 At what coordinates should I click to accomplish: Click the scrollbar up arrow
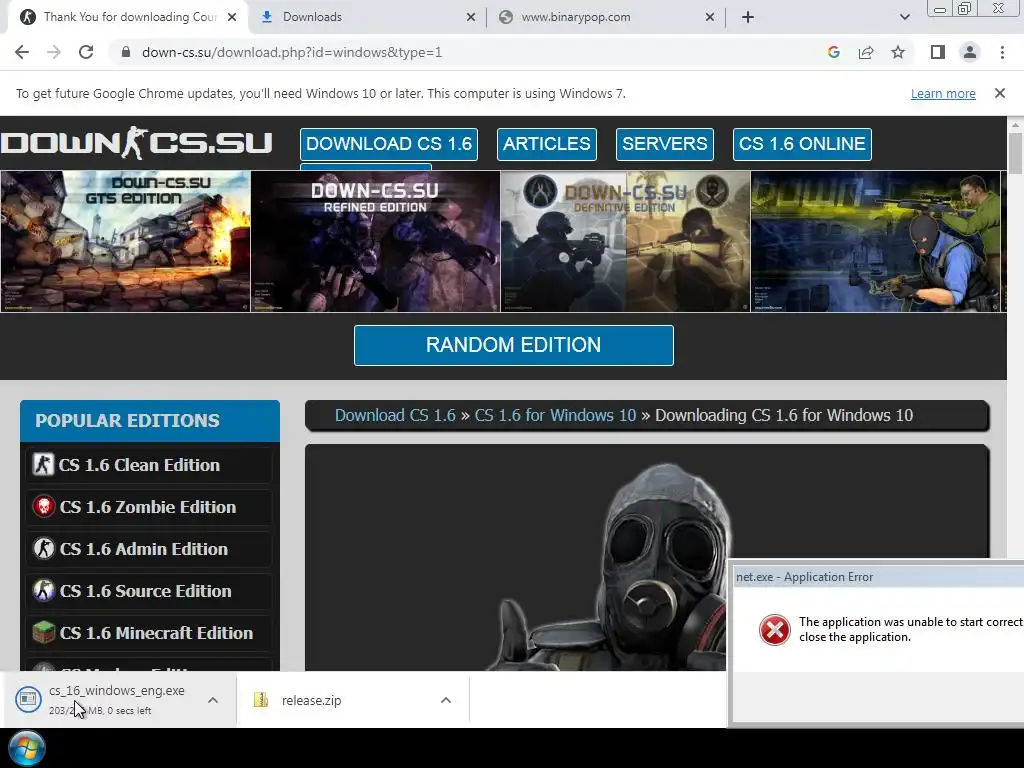point(1015,123)
